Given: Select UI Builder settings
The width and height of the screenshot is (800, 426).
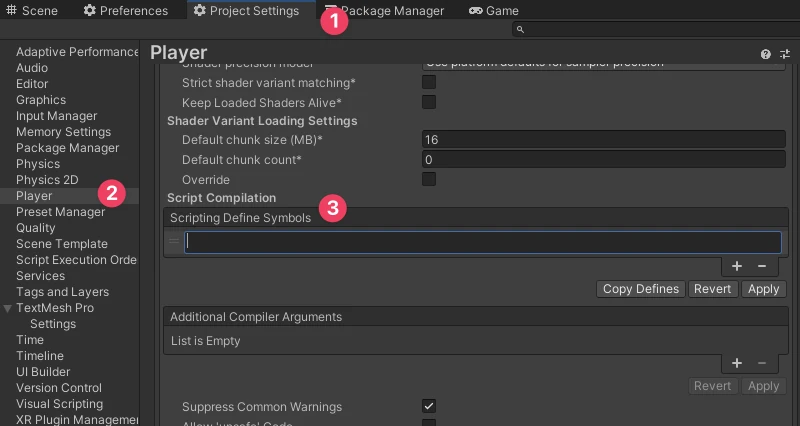Looking at the screenshot, I should pyautogui.click(x=43, y=371).
